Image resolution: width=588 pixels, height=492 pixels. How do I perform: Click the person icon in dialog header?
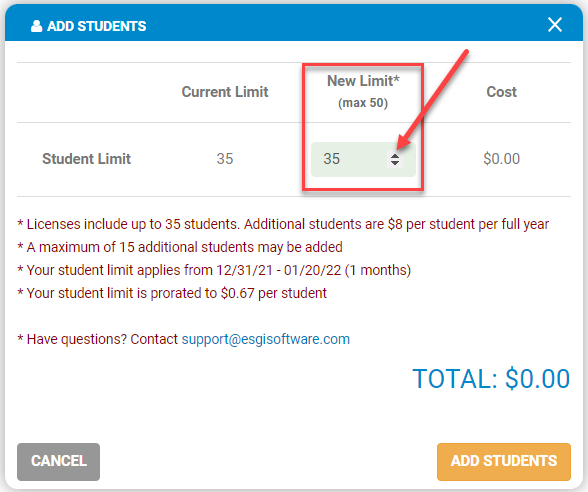click(x=36, y=26)
